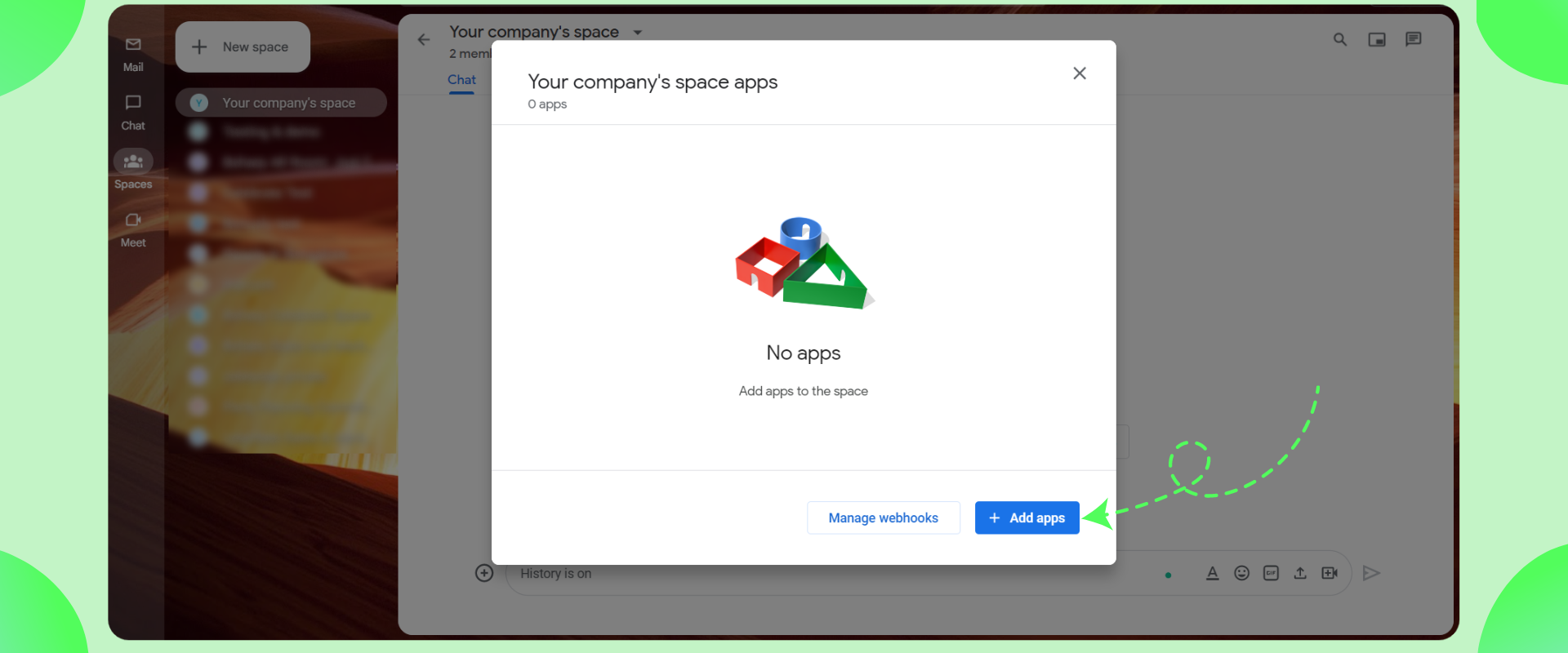Close the space apps dialog
The height and width of the screenshot is (653, 1568).
coord(1080,73)
